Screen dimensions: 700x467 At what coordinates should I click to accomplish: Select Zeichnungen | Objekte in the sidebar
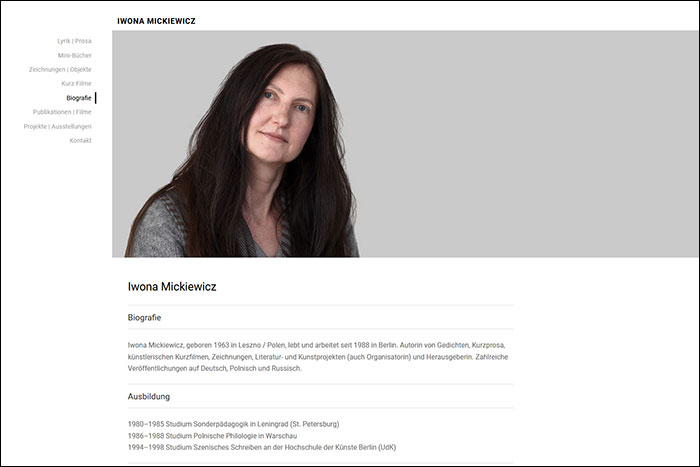coord(60,70)
